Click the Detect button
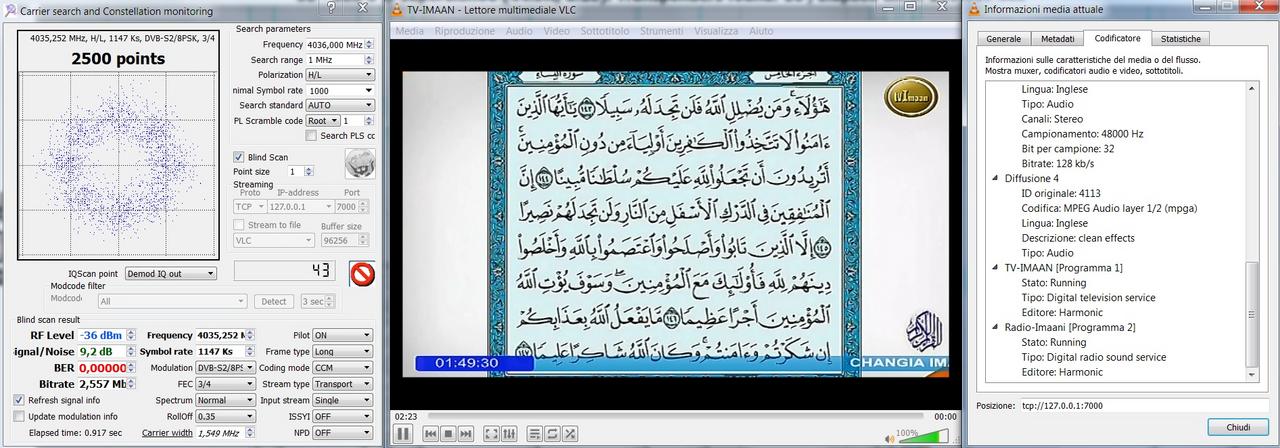Viewport: 1280px width, 448px height. click(274, 301)
